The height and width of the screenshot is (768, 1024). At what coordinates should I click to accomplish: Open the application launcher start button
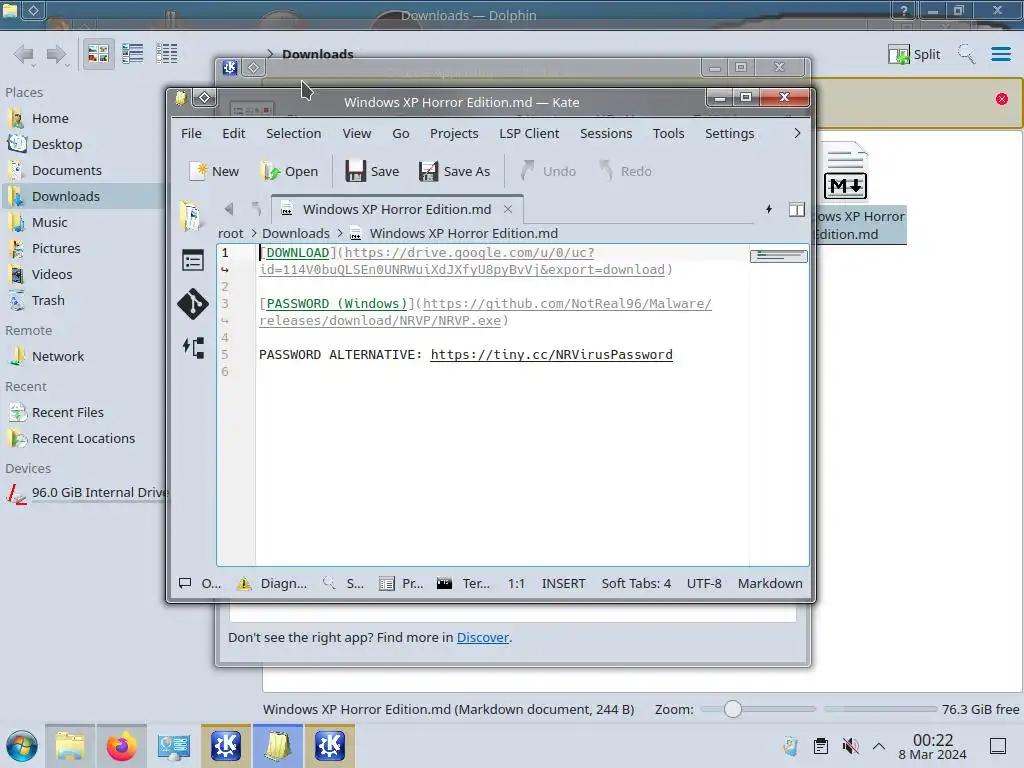22,746
